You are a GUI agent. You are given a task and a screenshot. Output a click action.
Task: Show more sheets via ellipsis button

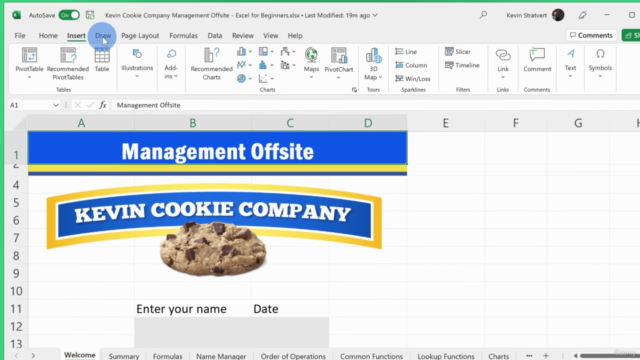point(529,356)
